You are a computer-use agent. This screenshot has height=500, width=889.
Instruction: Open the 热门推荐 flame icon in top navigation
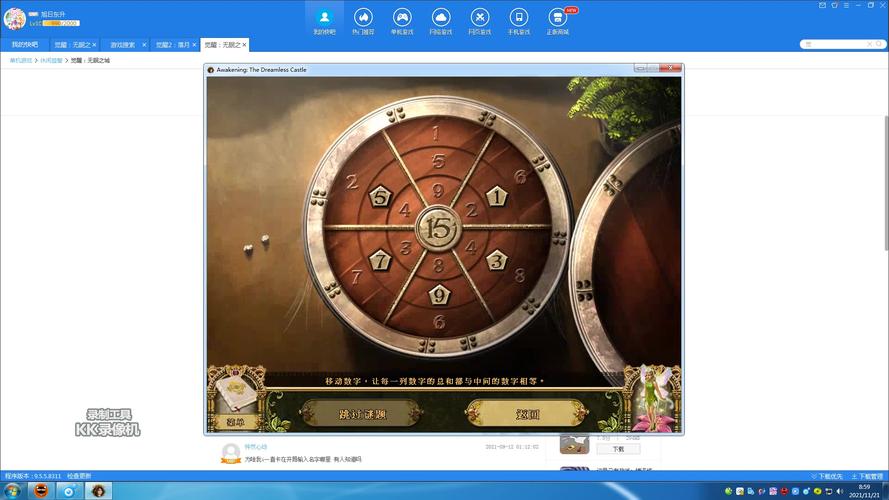tap(363, 18)
